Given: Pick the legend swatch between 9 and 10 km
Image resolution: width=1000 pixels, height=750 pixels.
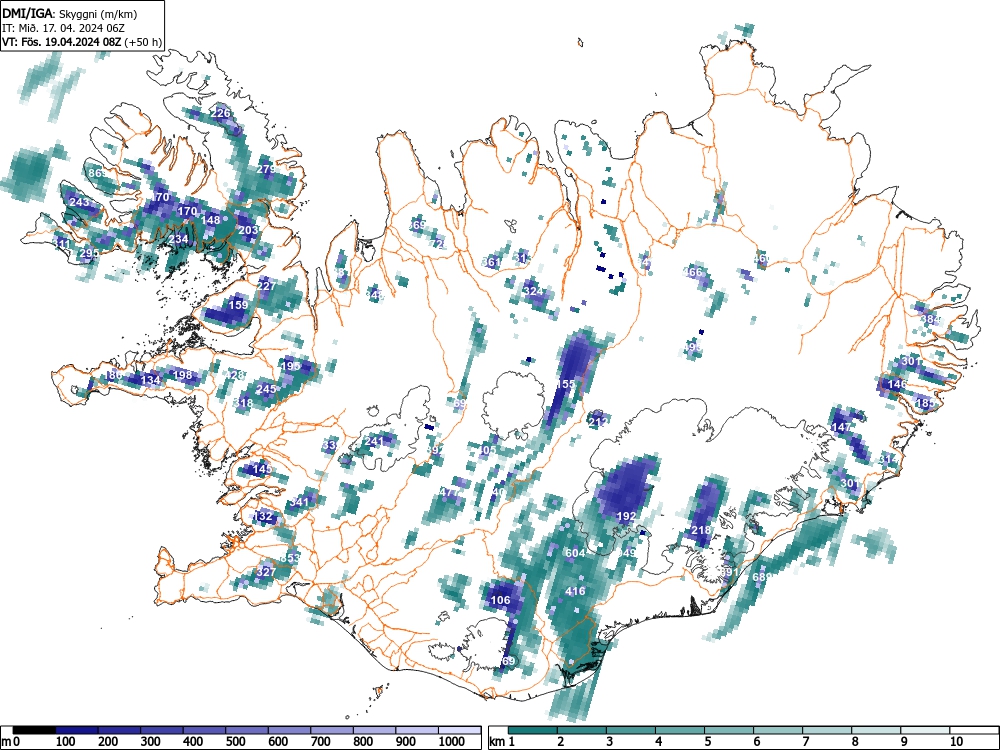Looking at the screenshot, I should [x=925, y=730].
